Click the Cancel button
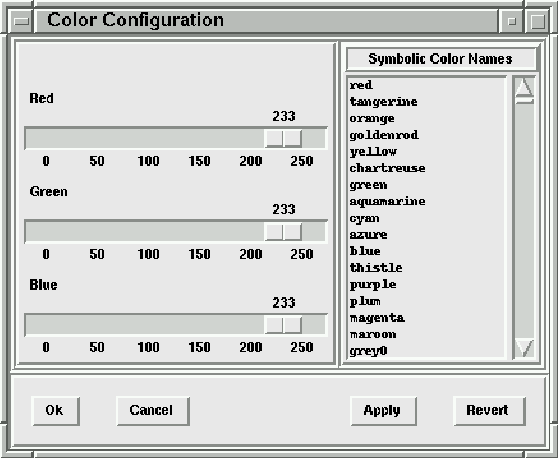This screenshot has height=458, width=558. (152, 411)
